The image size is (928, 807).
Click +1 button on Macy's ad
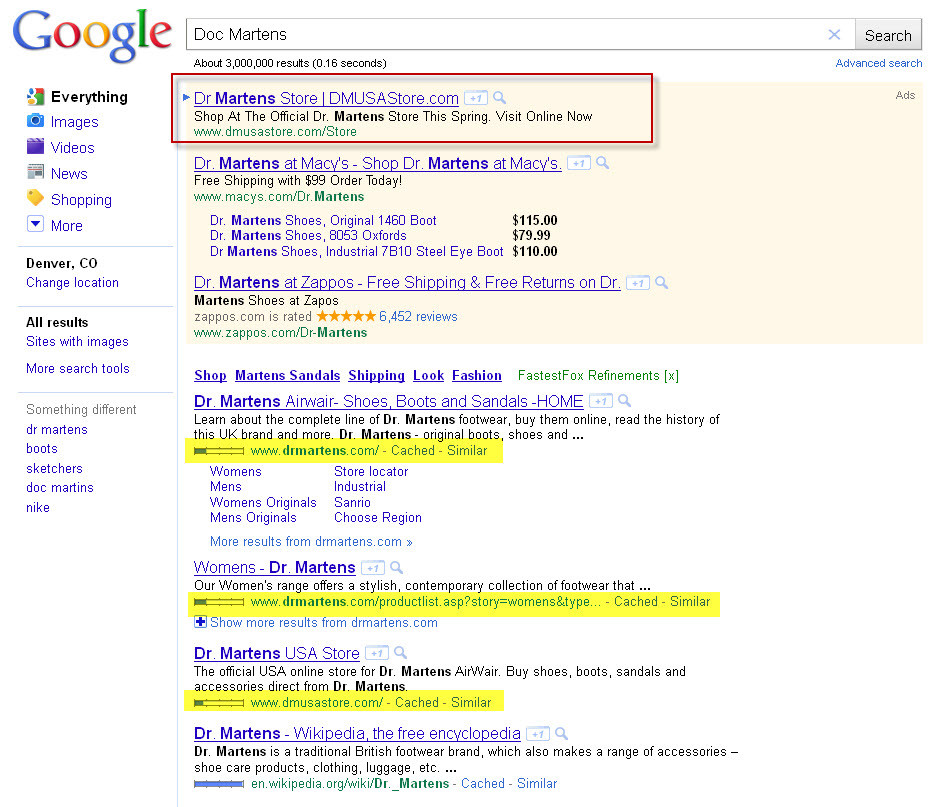point(579,163)
